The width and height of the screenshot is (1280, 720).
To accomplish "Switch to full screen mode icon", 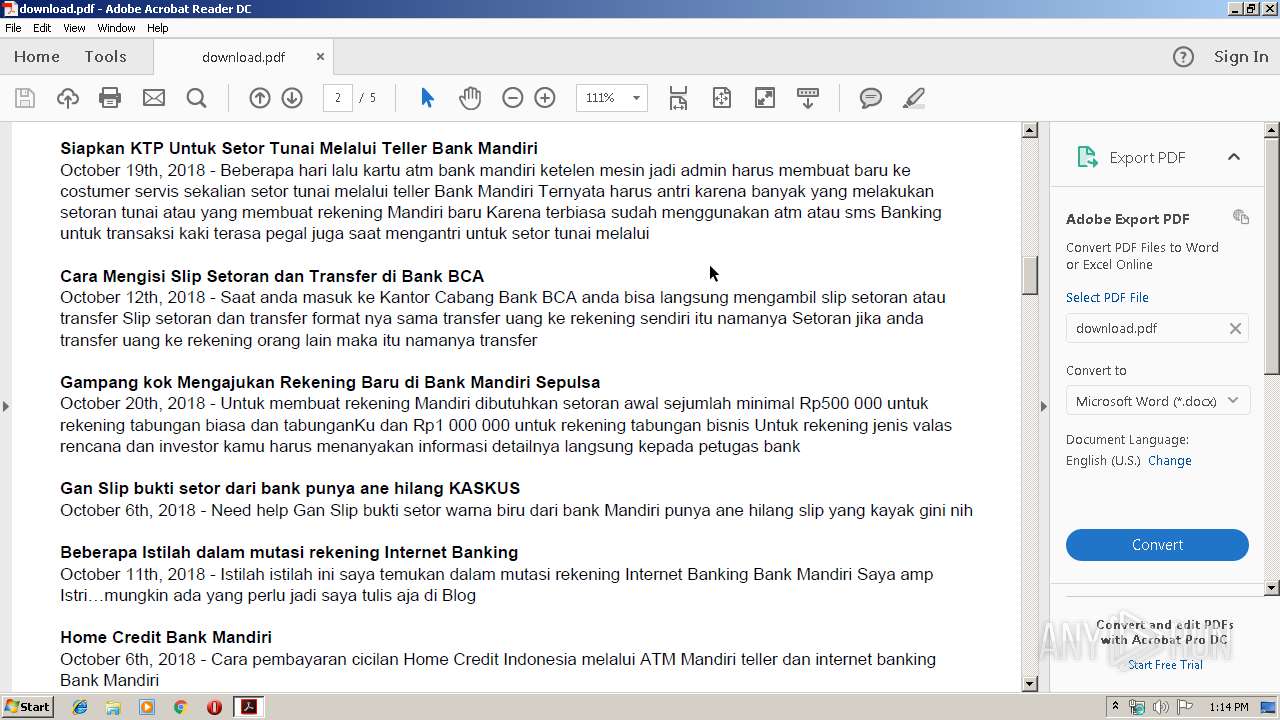I will (x=765, y=98).
